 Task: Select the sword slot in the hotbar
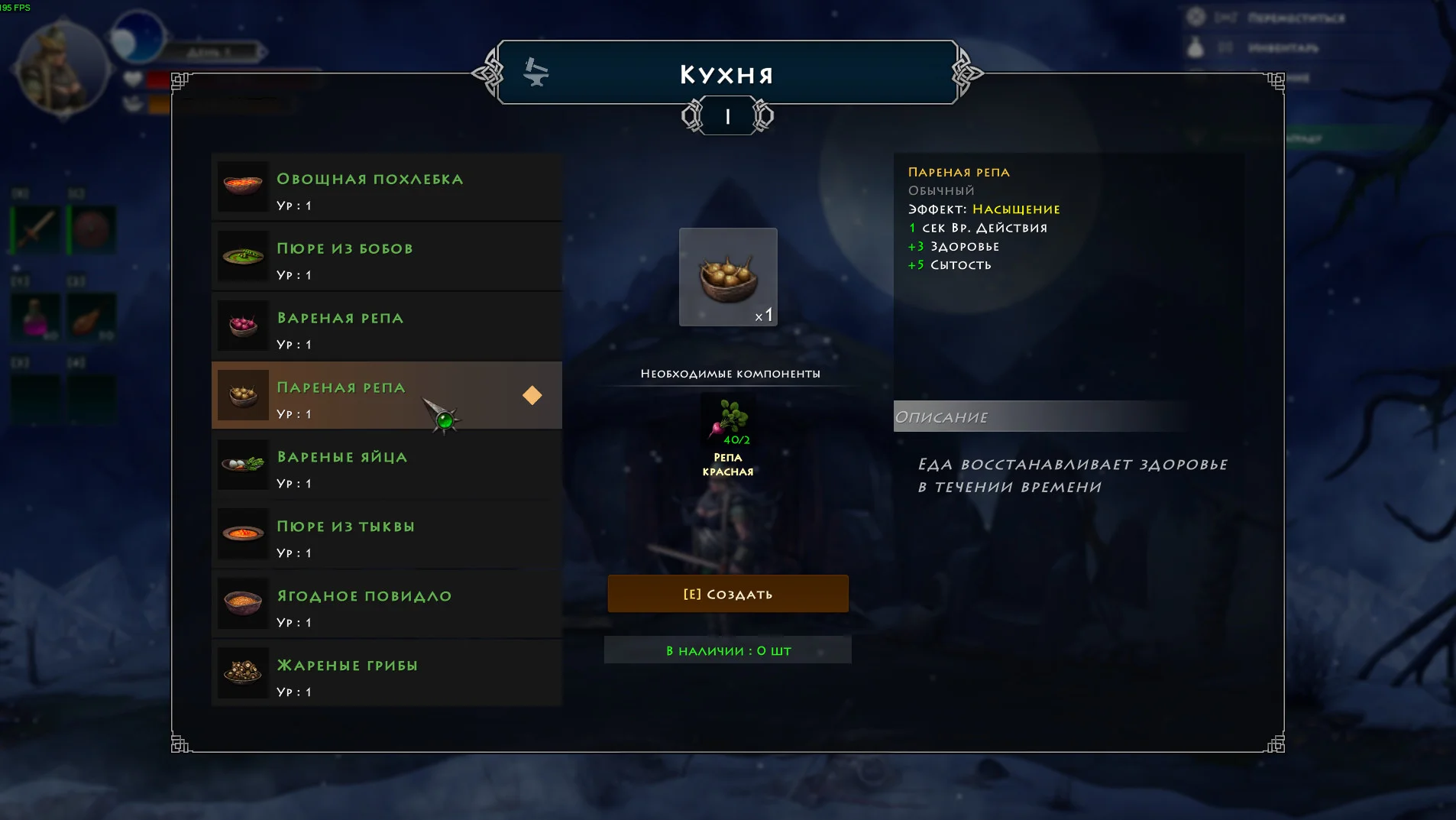coord(35,229)
